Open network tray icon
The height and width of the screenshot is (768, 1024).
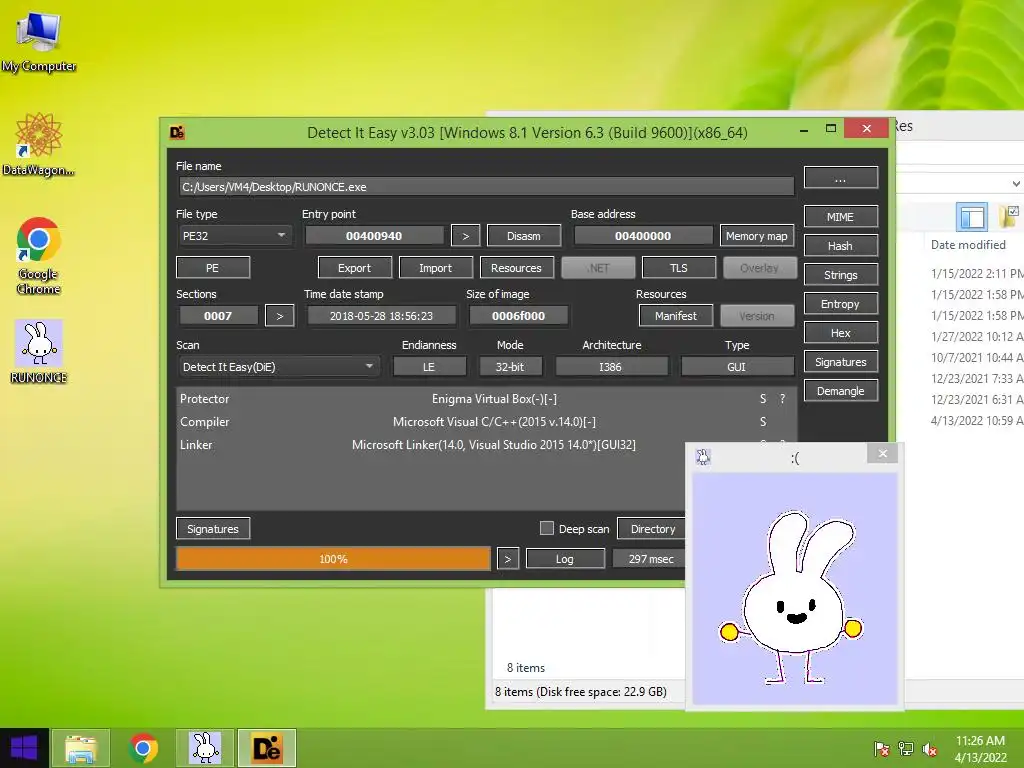tap(906, 749)
